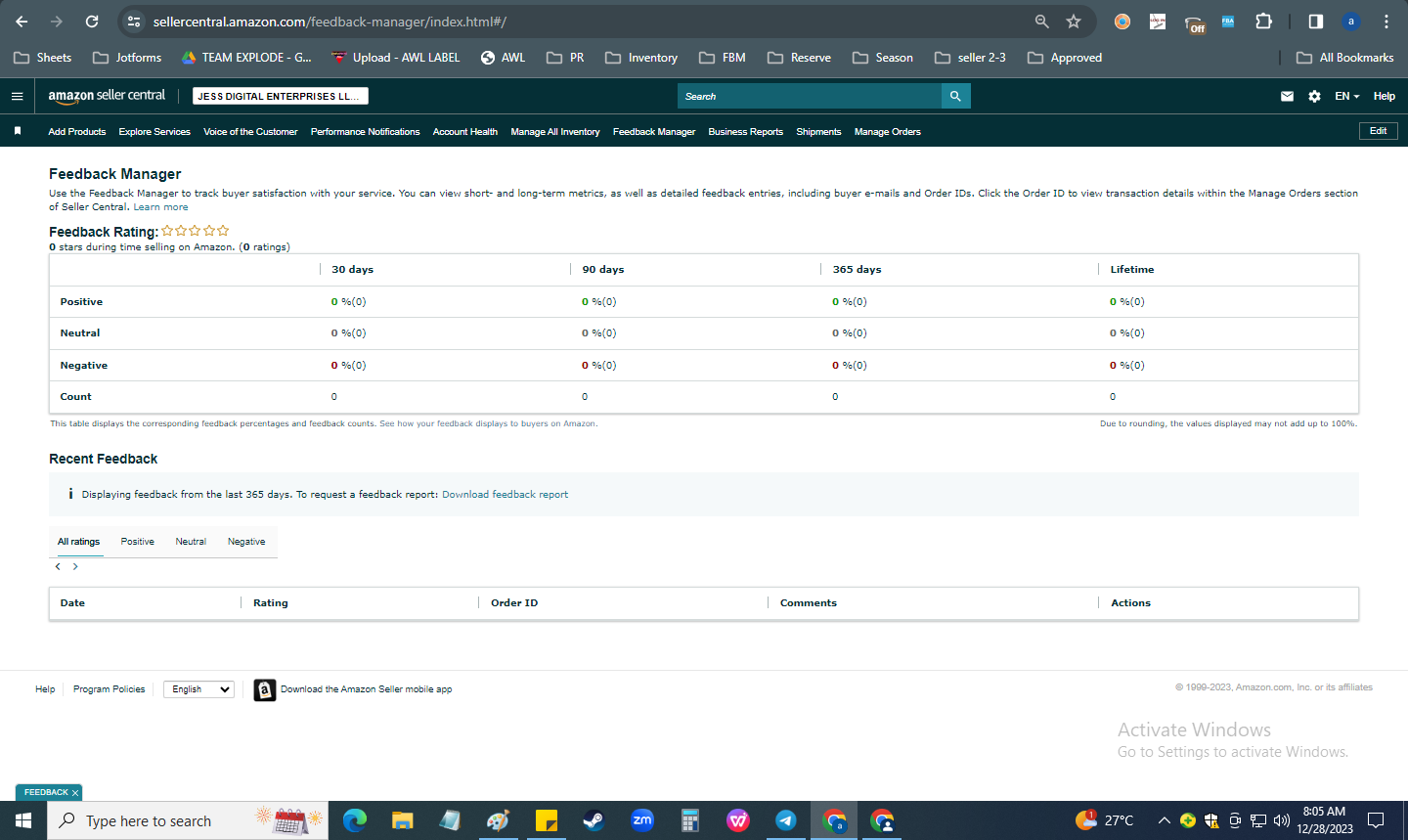Click Windows taskbar search box
Screen dimensions: 1408x840
pyautogui.click(x=188, y=820)
